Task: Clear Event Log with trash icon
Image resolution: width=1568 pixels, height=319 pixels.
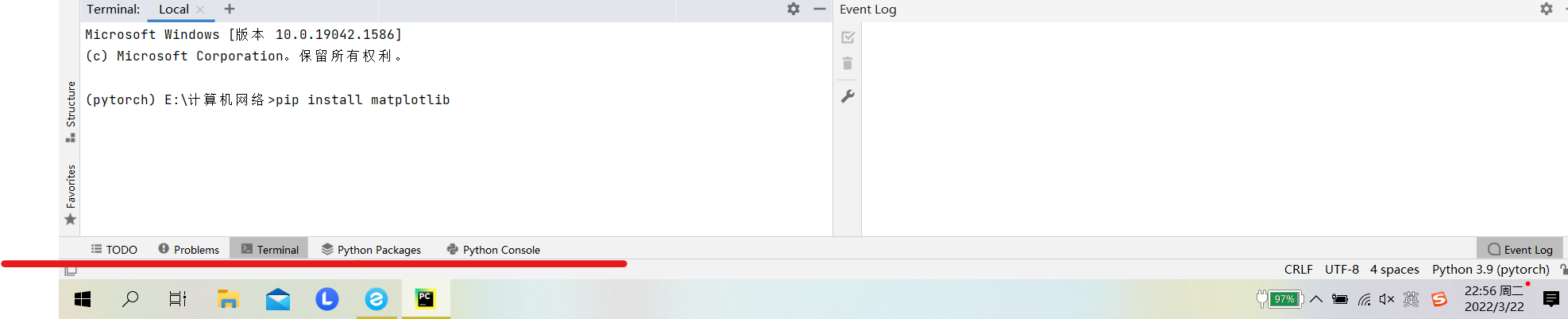Action: pyautogui.click(x=848, y=64)
